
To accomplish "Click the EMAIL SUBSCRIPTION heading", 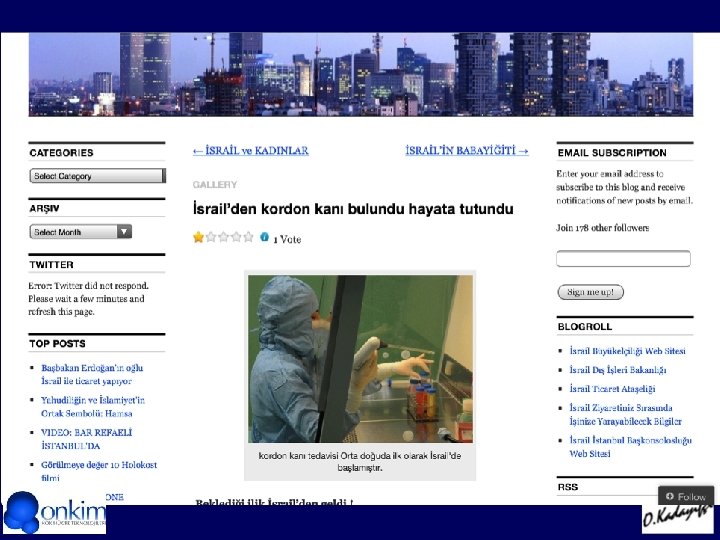I will pos(612,153).
